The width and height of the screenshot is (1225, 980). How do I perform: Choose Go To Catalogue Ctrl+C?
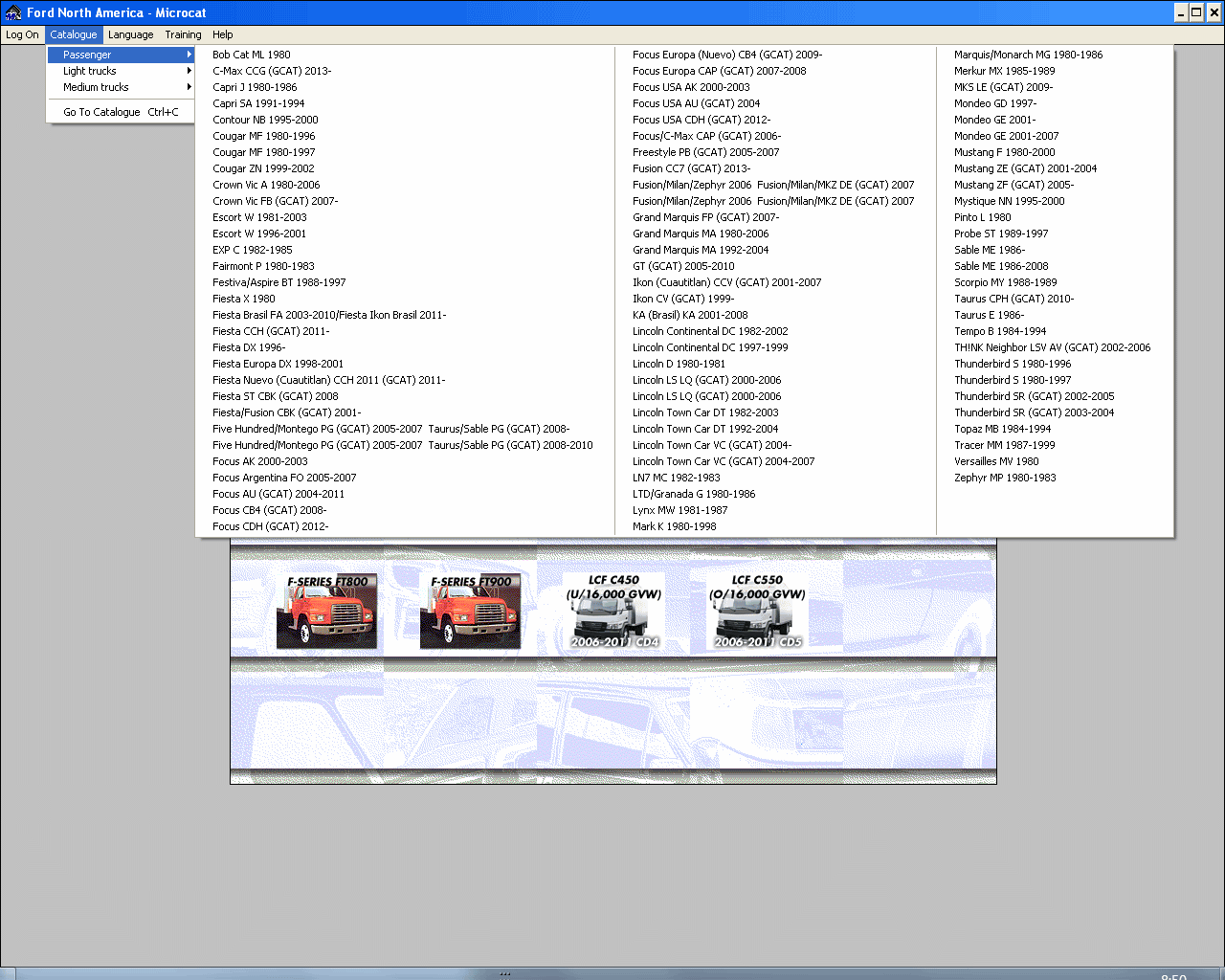pos(122,112)
